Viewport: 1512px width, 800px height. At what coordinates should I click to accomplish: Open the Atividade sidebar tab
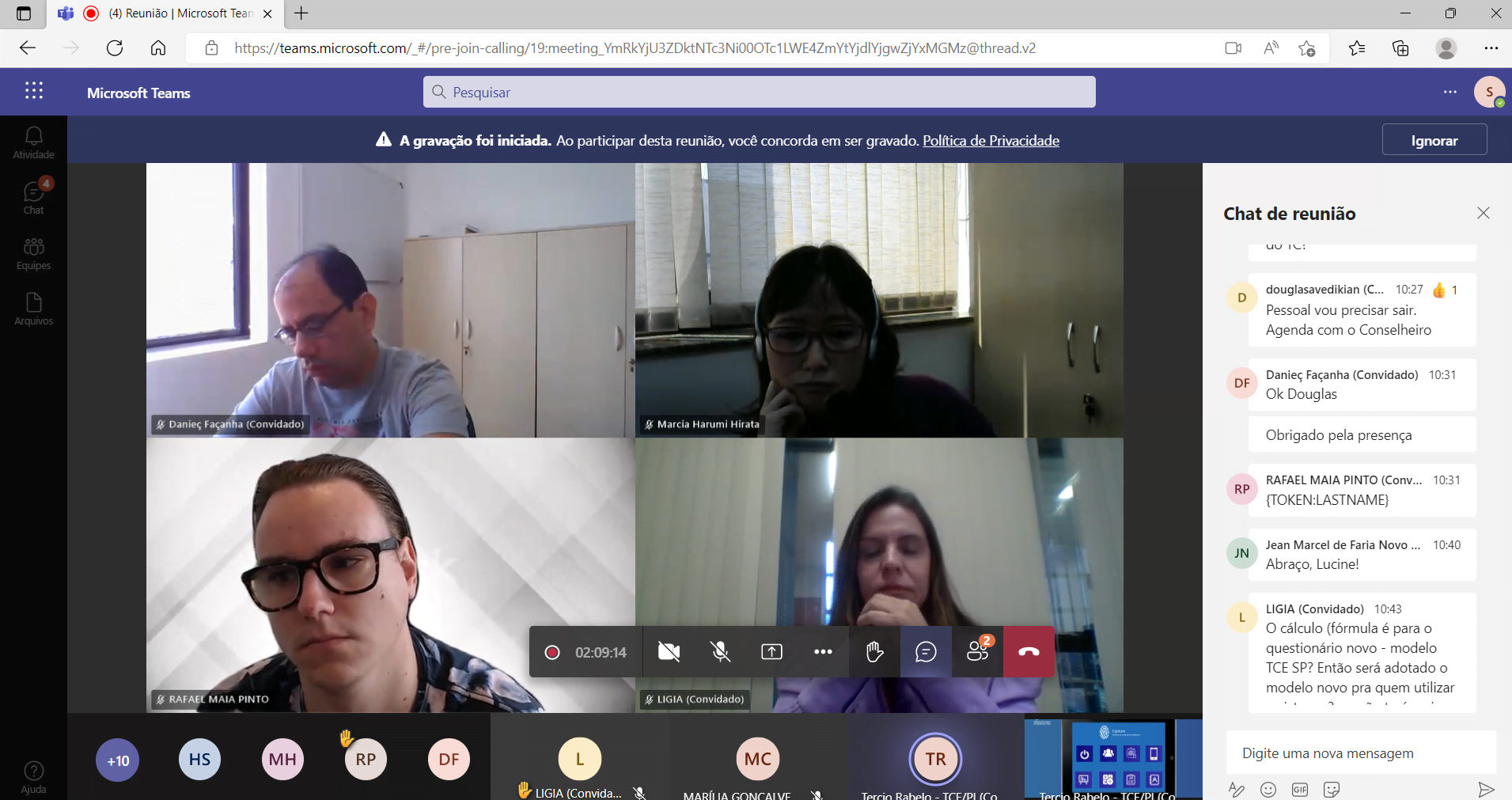[x=33, y=143]
